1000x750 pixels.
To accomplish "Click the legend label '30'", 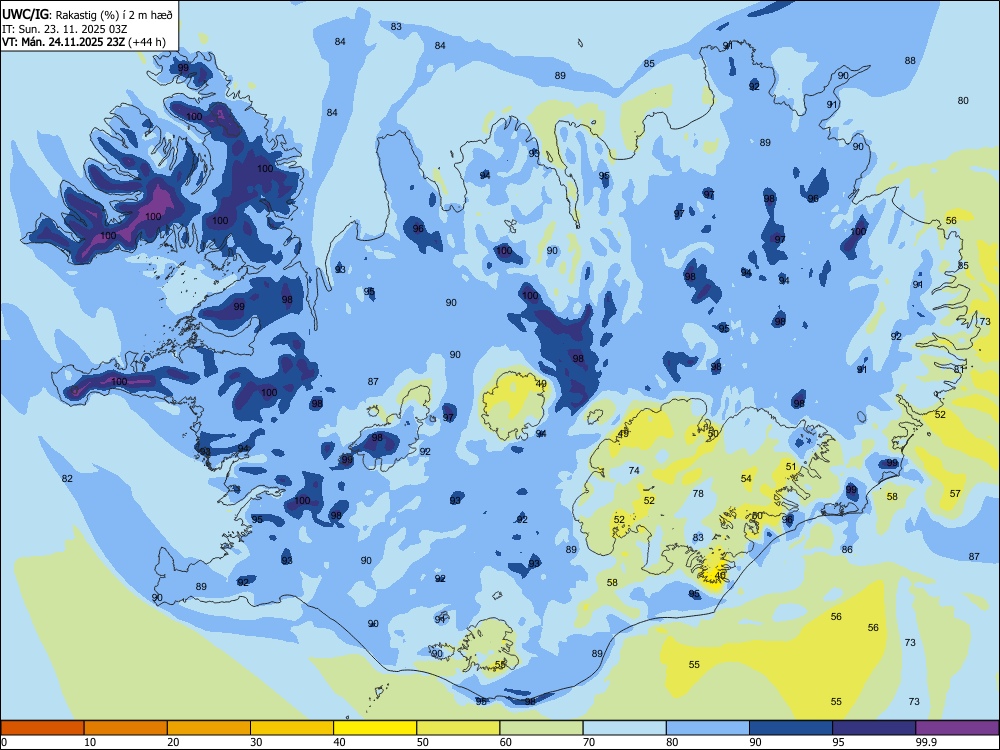I will click(x=256, y=742).
